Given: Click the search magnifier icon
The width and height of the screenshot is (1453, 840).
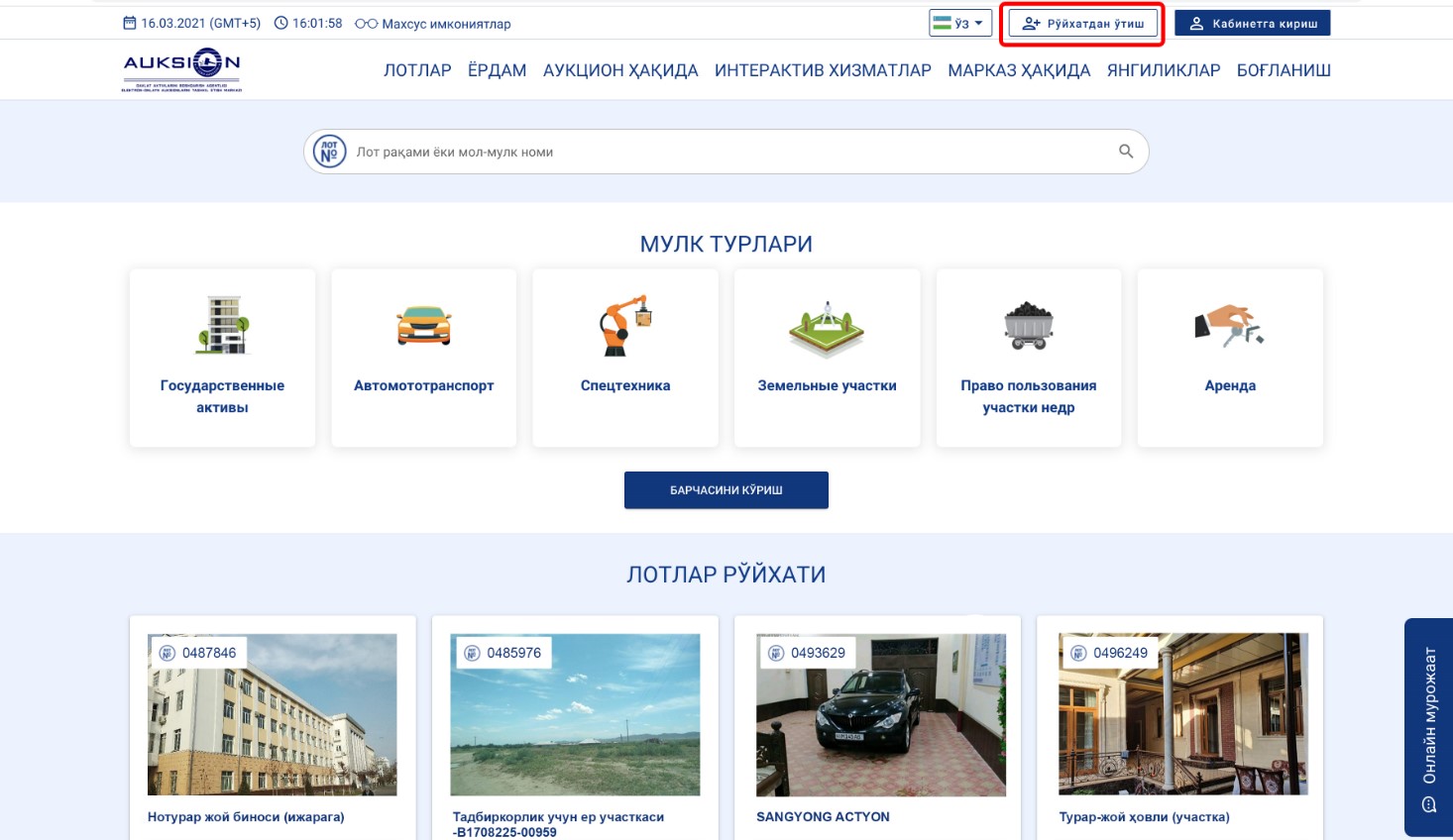Looking at the screenshot, I should tap(1125, 152).
